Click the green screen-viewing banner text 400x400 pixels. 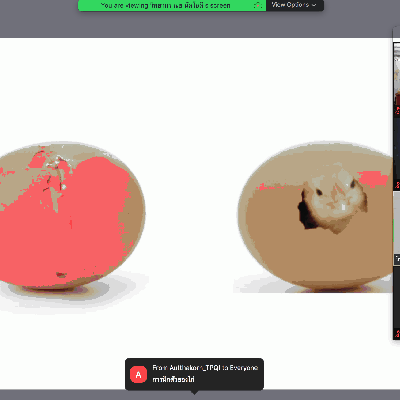tap(166, 5)
